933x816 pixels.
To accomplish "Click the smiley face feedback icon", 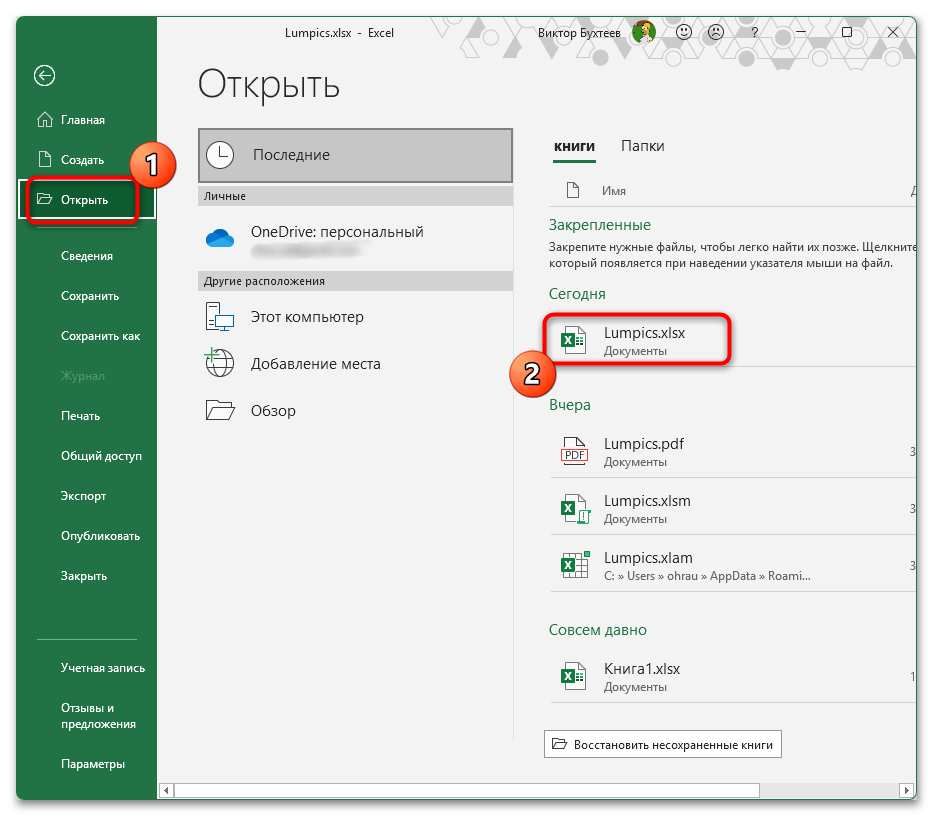I will 684,32.
